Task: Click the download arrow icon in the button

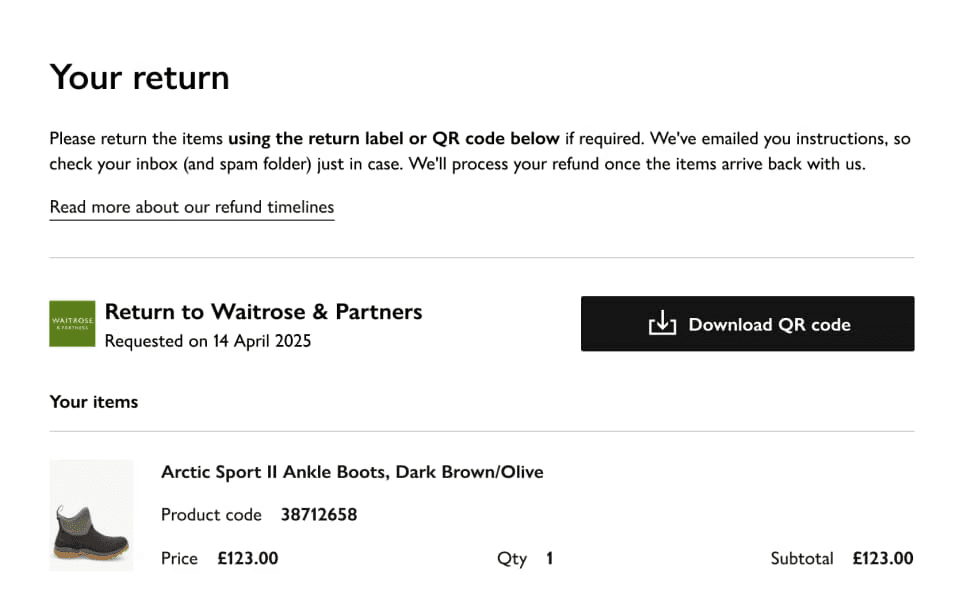Action: pyautogui.click(x=662, y=324)
